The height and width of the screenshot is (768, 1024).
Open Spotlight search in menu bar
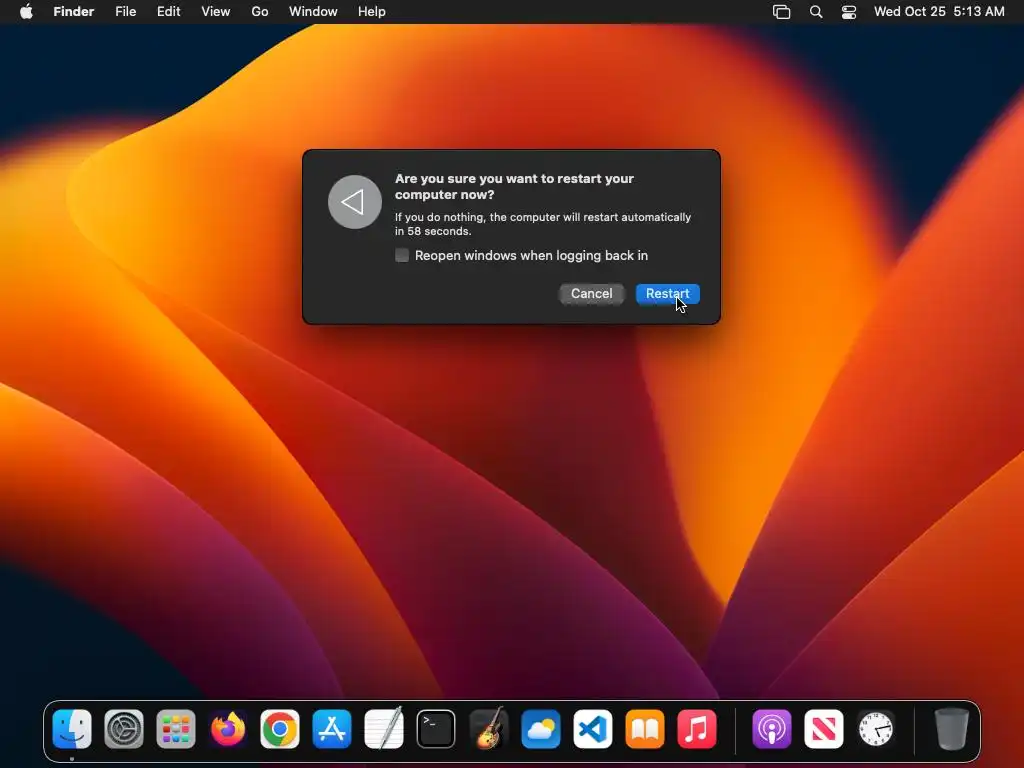pyautogui.click(x=816, y=12)
